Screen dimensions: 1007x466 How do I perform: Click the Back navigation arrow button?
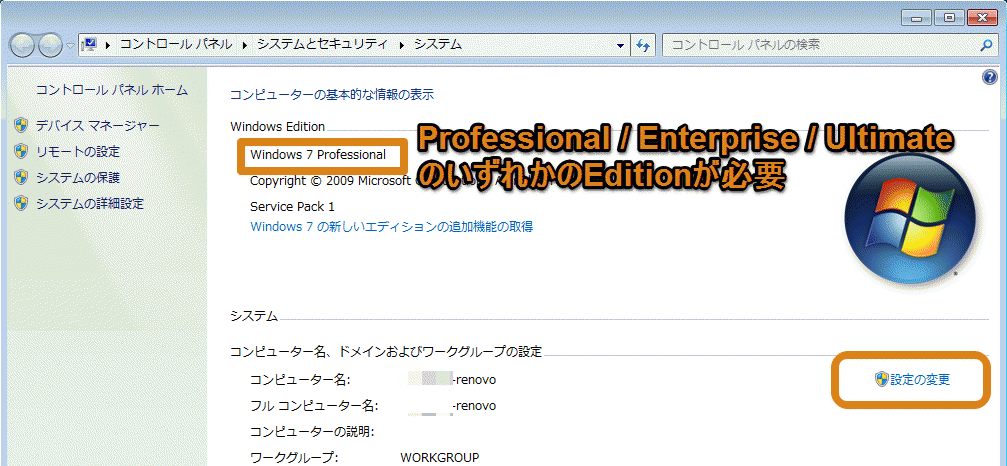tap(23, 46)
